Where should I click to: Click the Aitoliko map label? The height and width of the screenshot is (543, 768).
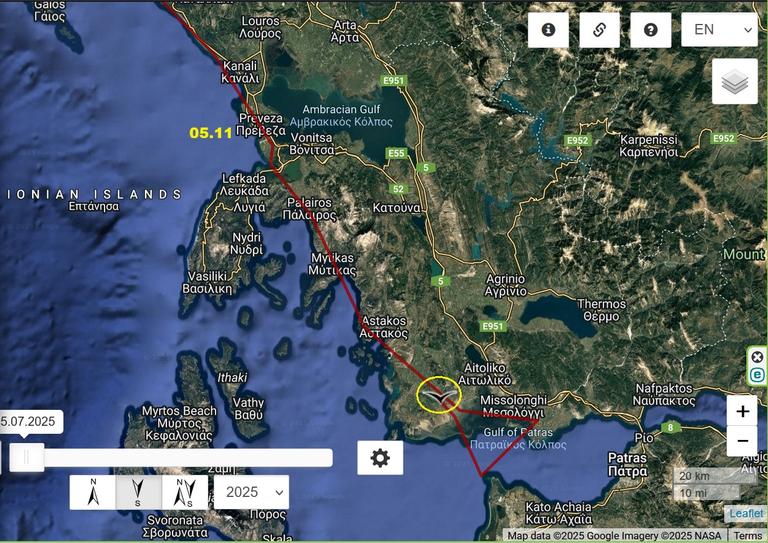pos(484,374)
